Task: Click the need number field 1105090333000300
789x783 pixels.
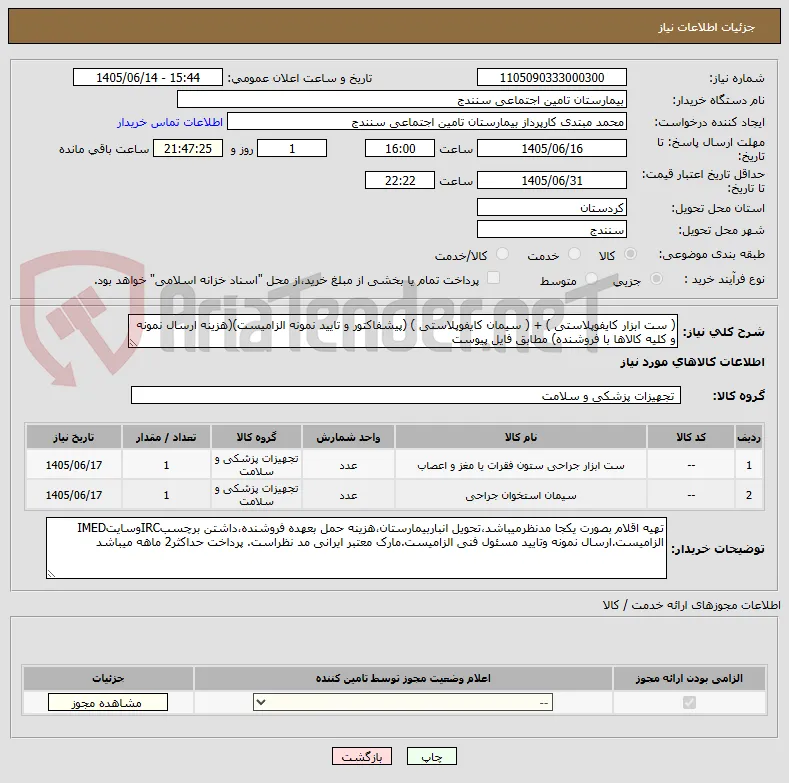Action: [551, 77]
